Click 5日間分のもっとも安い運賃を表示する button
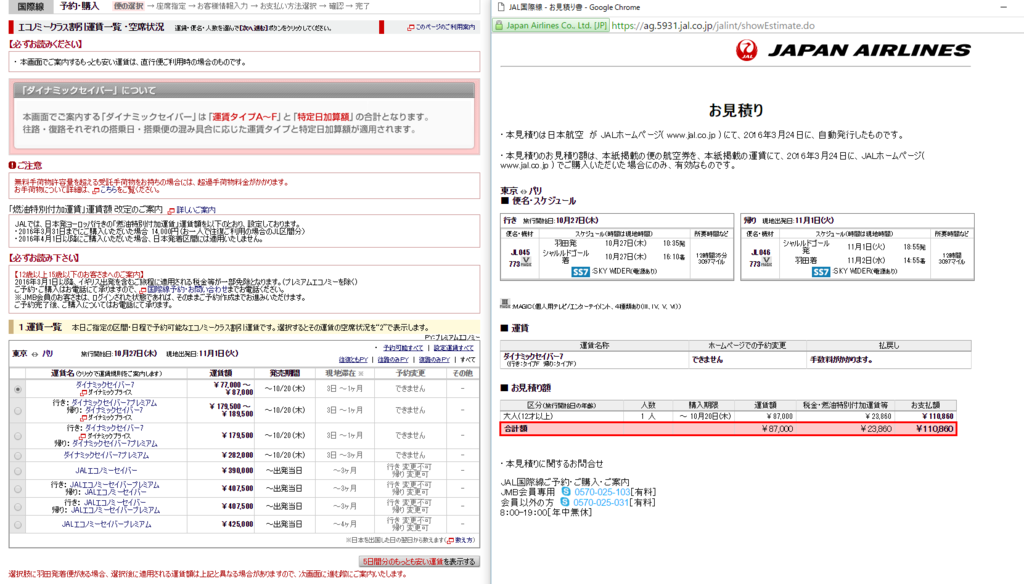 coord(419,562)
